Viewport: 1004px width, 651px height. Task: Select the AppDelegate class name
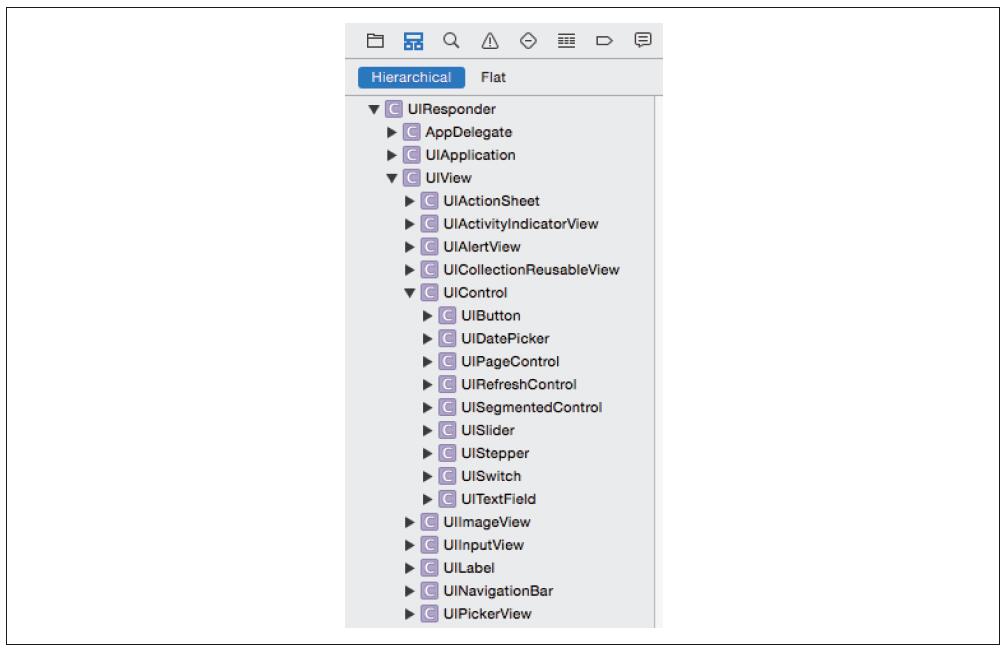pyautogui.click(x=469, y=133)
